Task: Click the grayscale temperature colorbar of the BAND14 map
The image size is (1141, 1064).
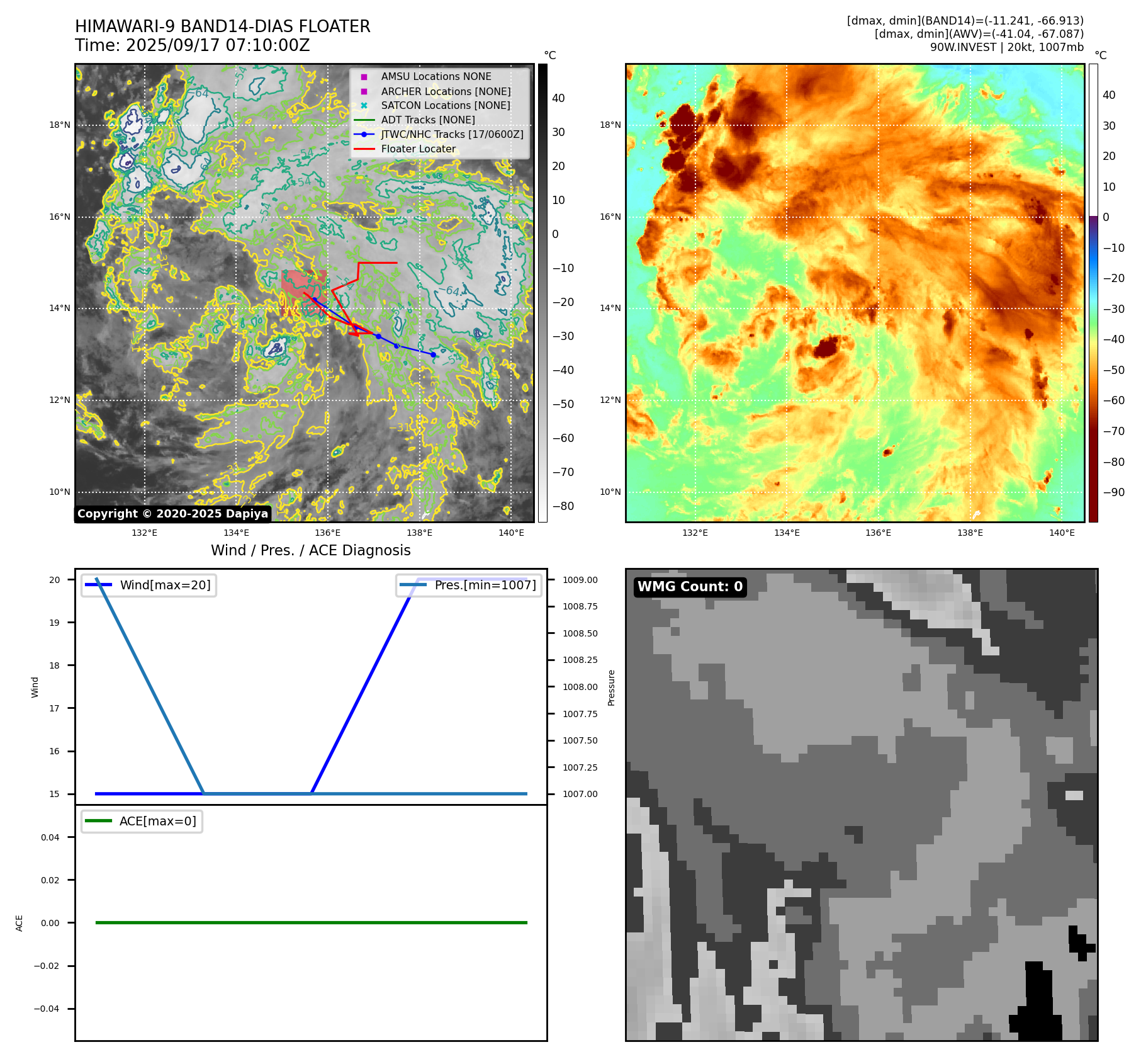Action: (x=542, y=293)
